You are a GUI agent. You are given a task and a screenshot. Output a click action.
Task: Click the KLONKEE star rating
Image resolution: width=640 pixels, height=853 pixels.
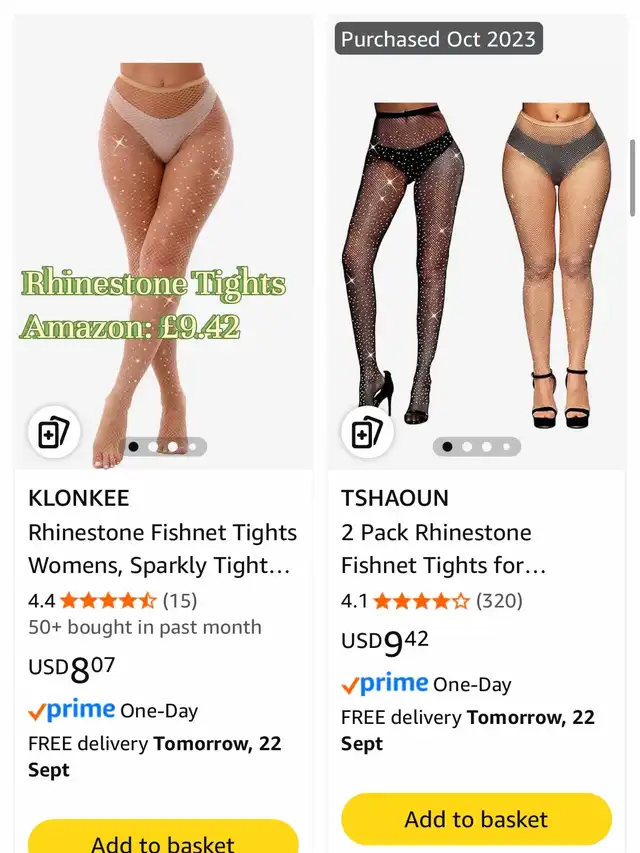coord(108,601)
